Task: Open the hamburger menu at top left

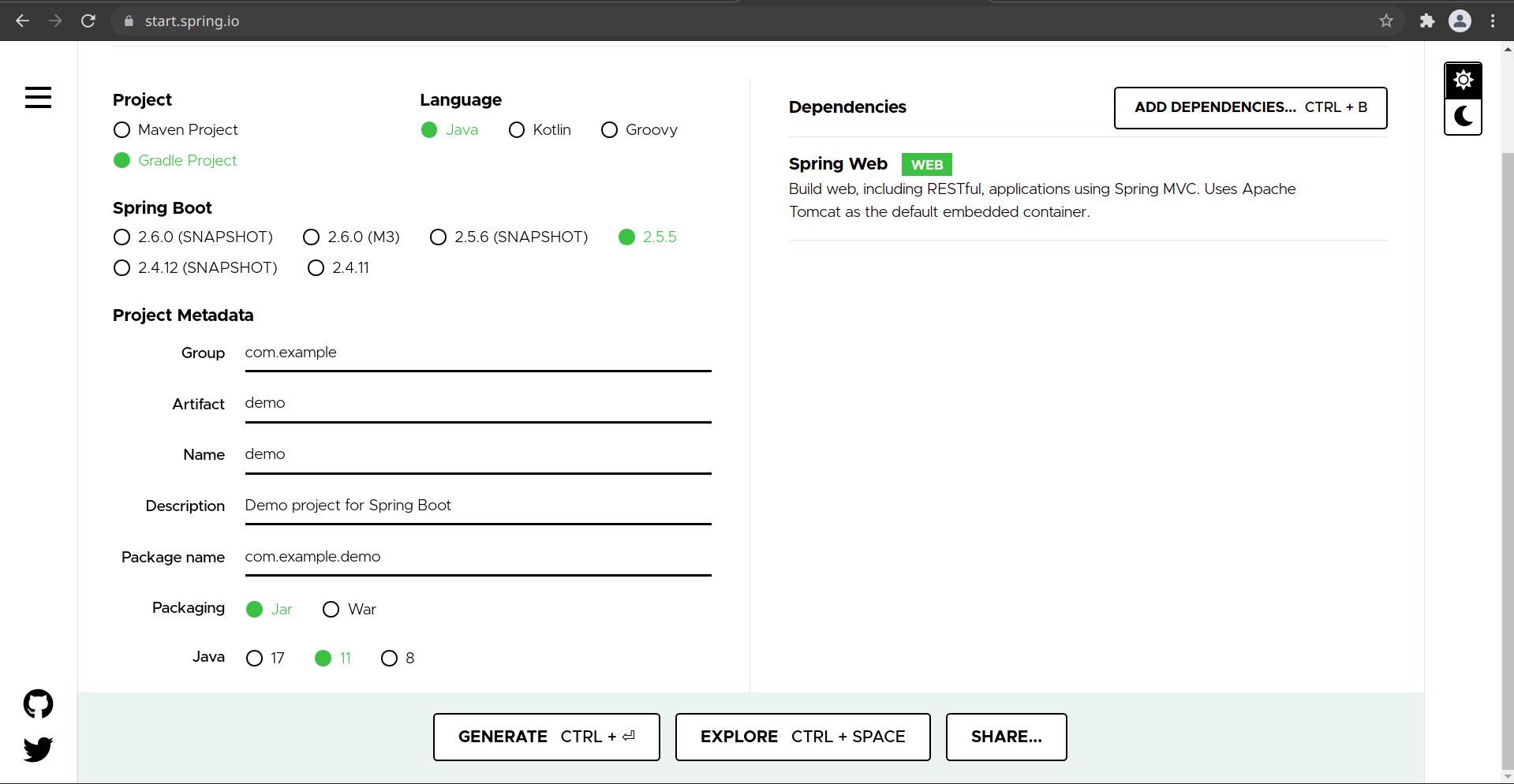Action: (x=38, y=97)
